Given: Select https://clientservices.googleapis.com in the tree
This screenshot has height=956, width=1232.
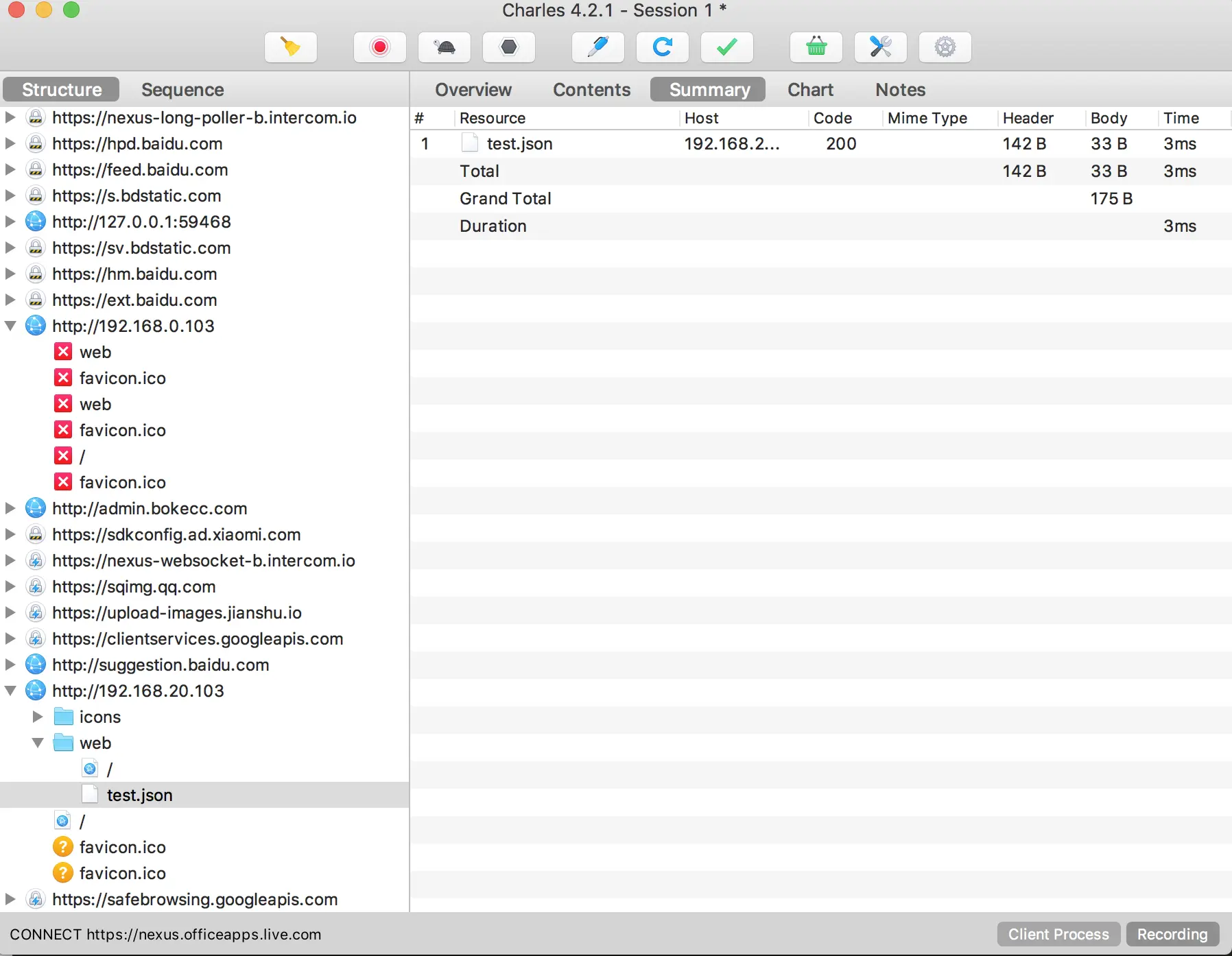Looking at the screenshot, I should click(x=198, y=638).
